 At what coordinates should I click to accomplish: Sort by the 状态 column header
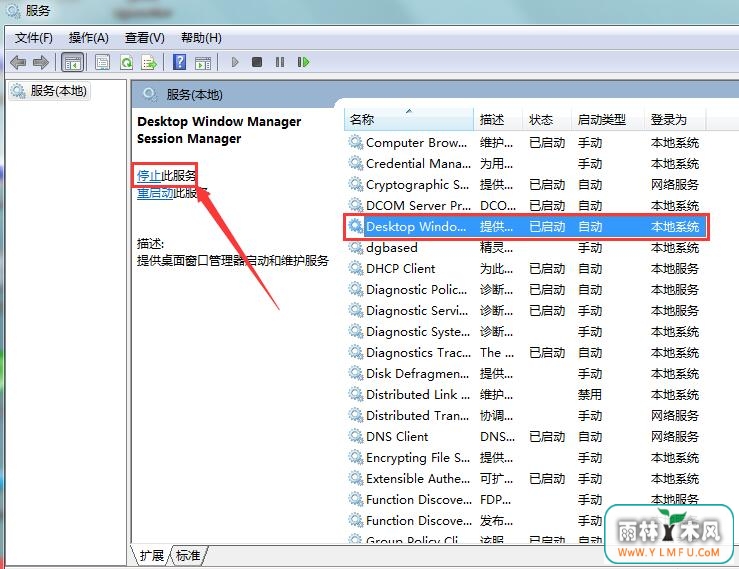[x=547, y=120]
